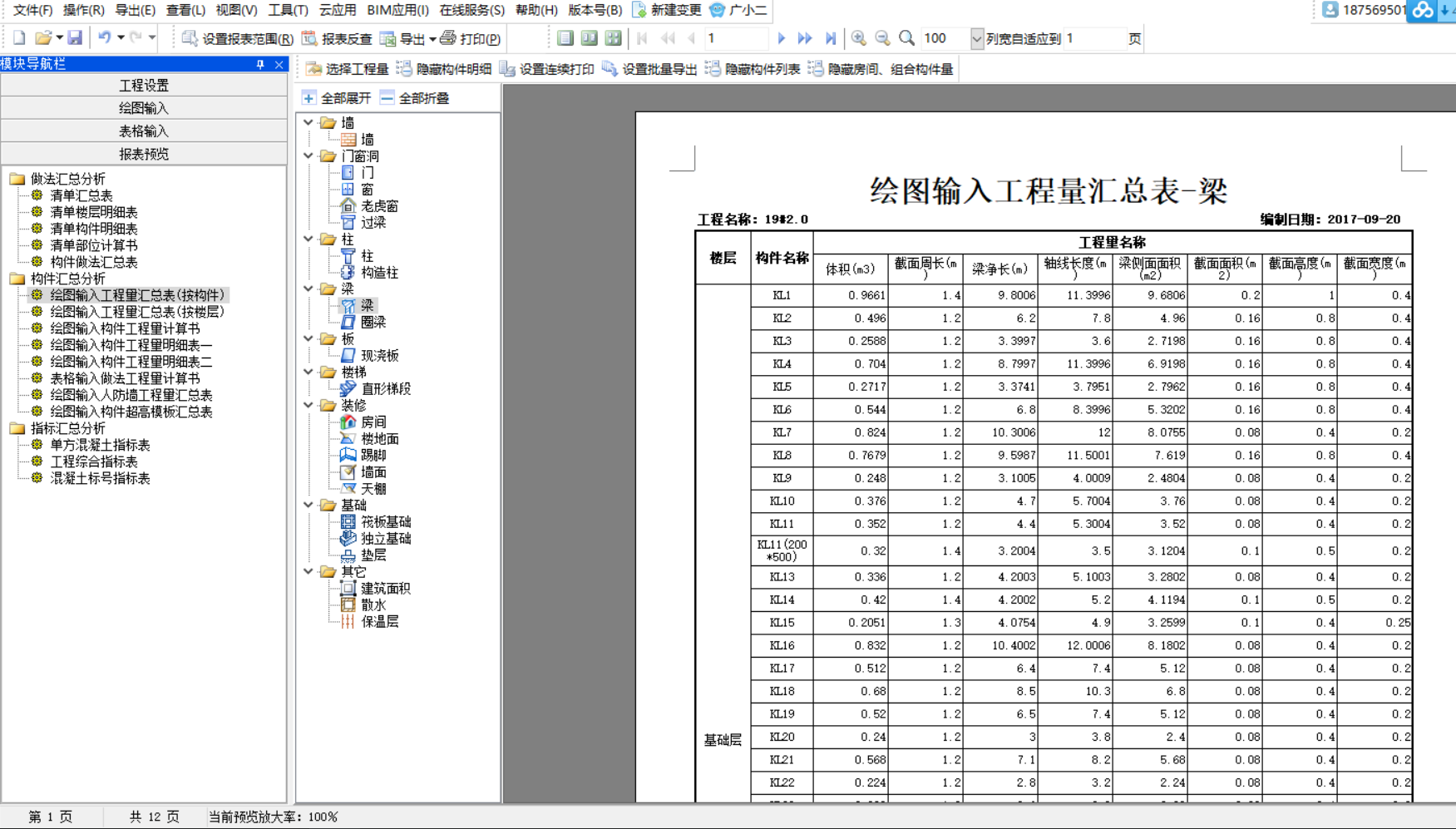Collapse the 柱 tree folder

point(308,239)
